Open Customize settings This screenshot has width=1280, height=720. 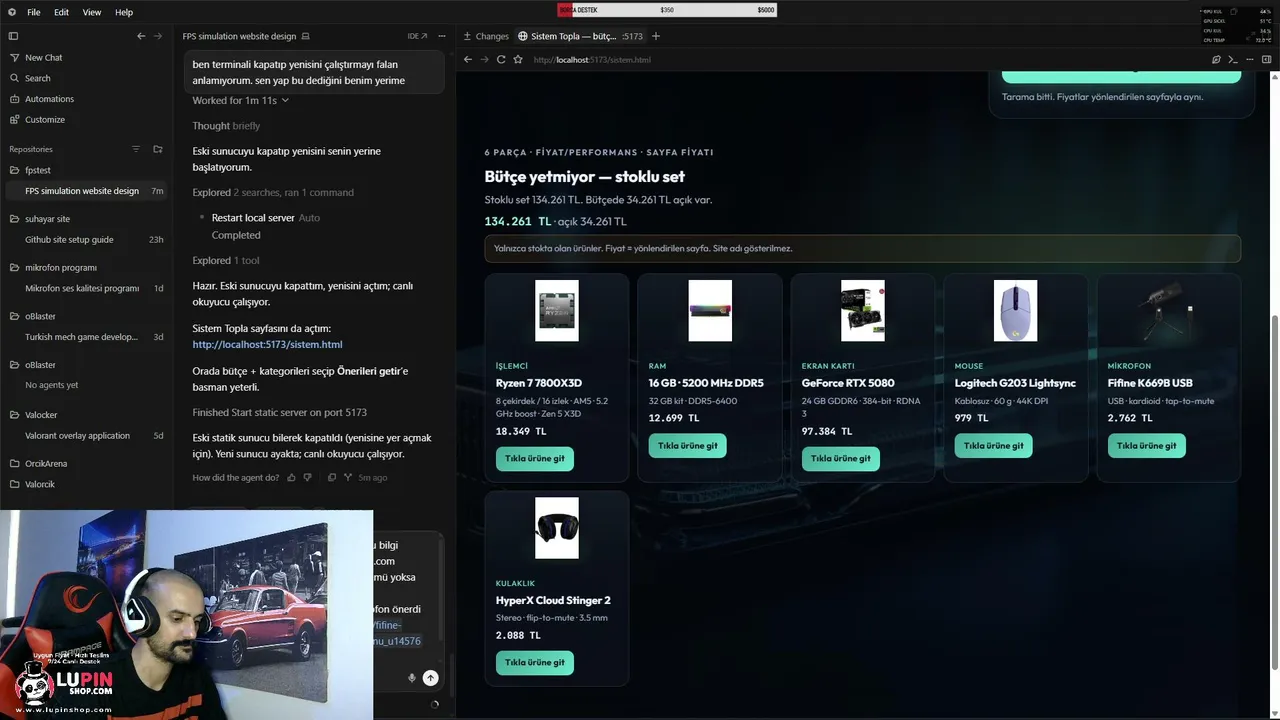(x=45, y=119)
